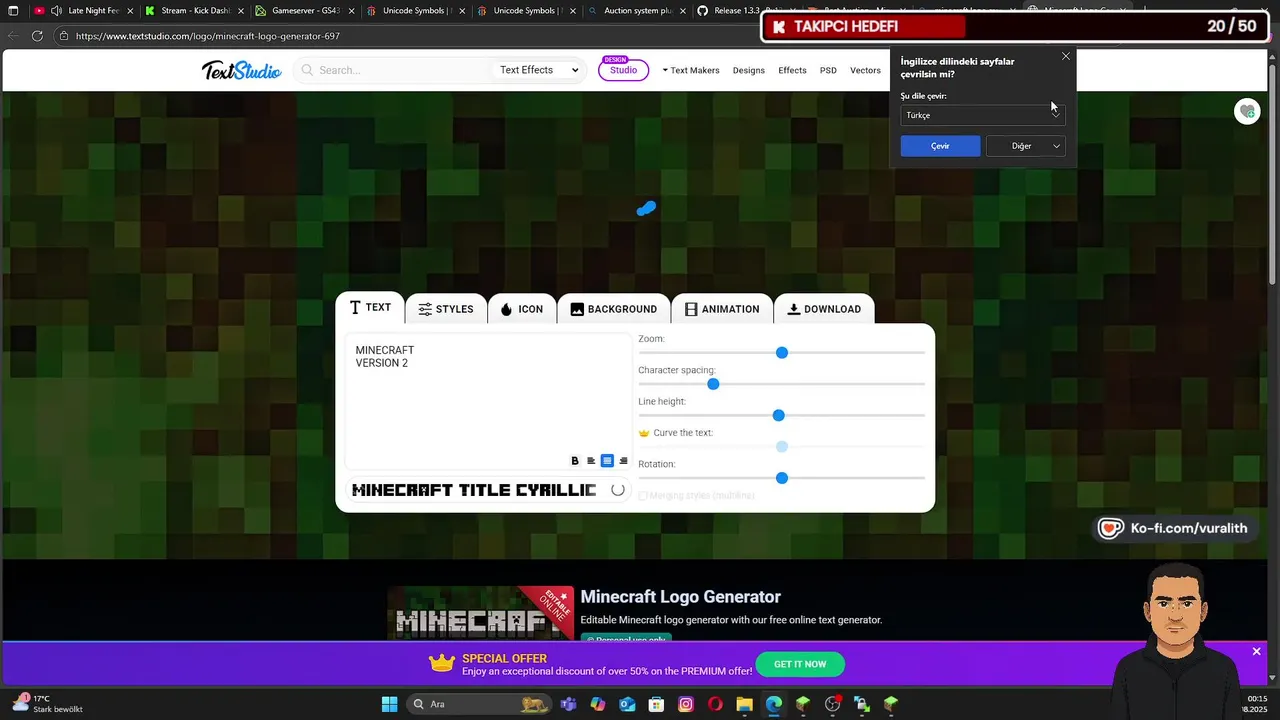This screenshot has width=1280, height=720.
Task: Dismiss the special offer banner
Action: (1257, 651)
